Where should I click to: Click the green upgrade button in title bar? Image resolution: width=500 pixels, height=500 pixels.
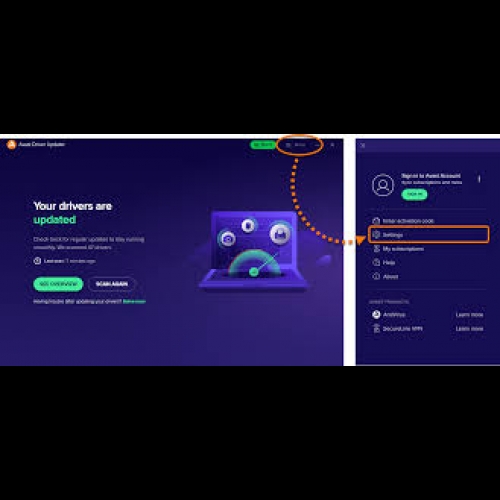click(x=263, y=145)
